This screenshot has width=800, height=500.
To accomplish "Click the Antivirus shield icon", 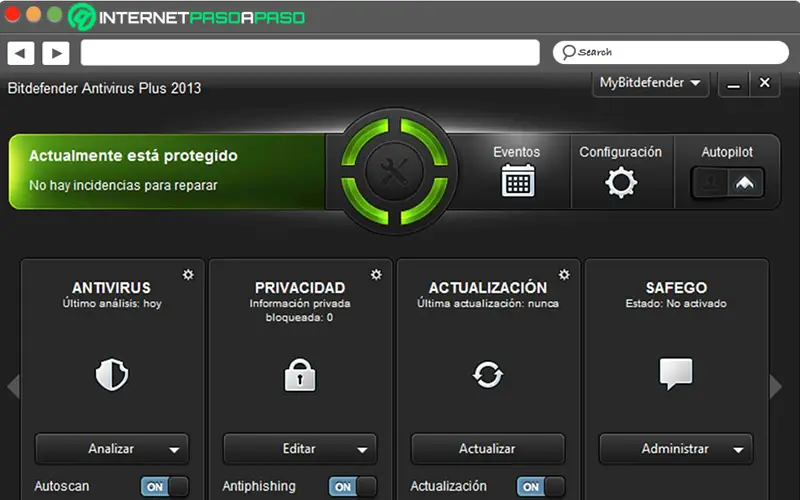I will 112,374.
